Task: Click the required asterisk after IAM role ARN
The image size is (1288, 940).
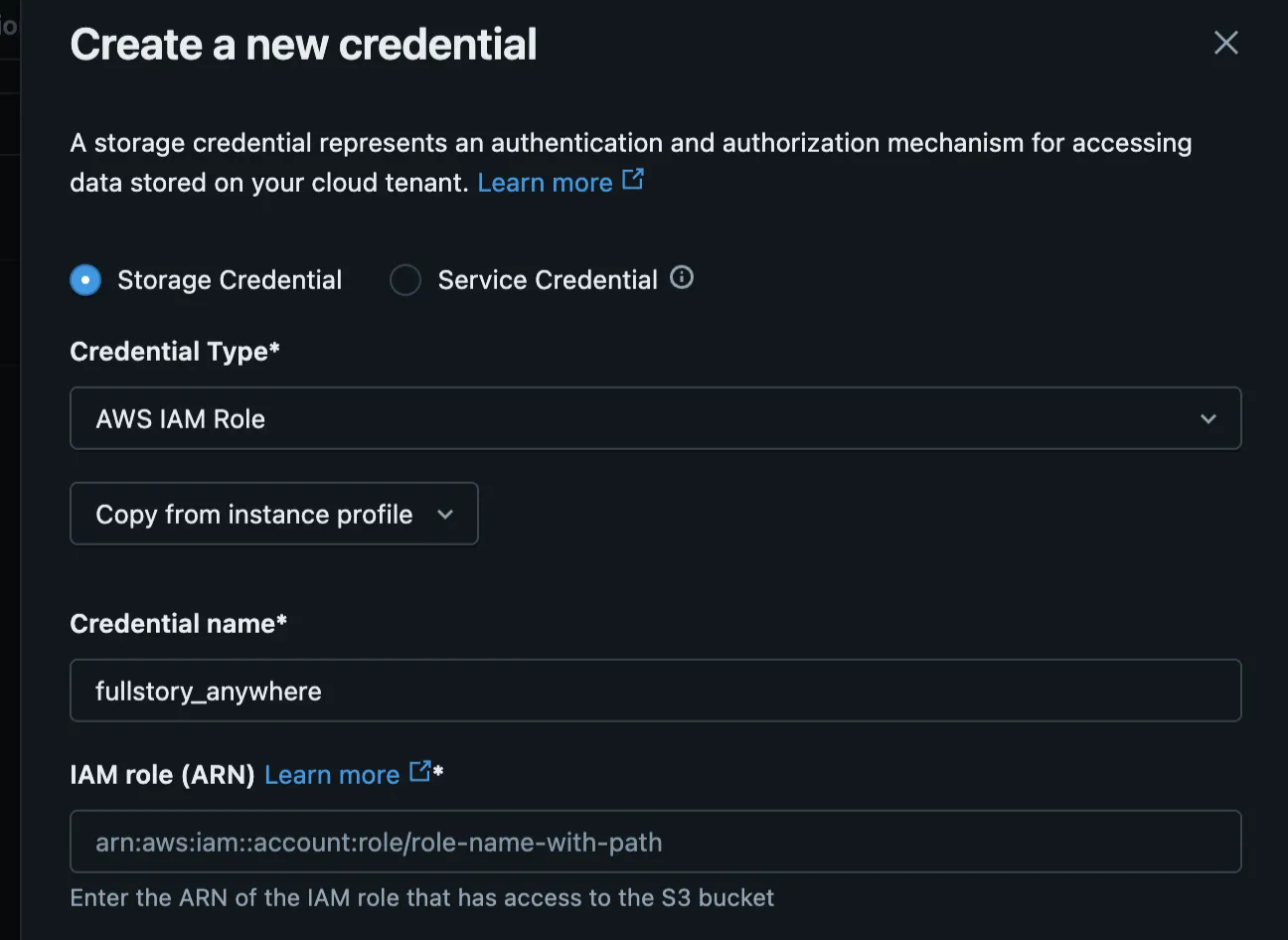Action: tap(438, 774)
